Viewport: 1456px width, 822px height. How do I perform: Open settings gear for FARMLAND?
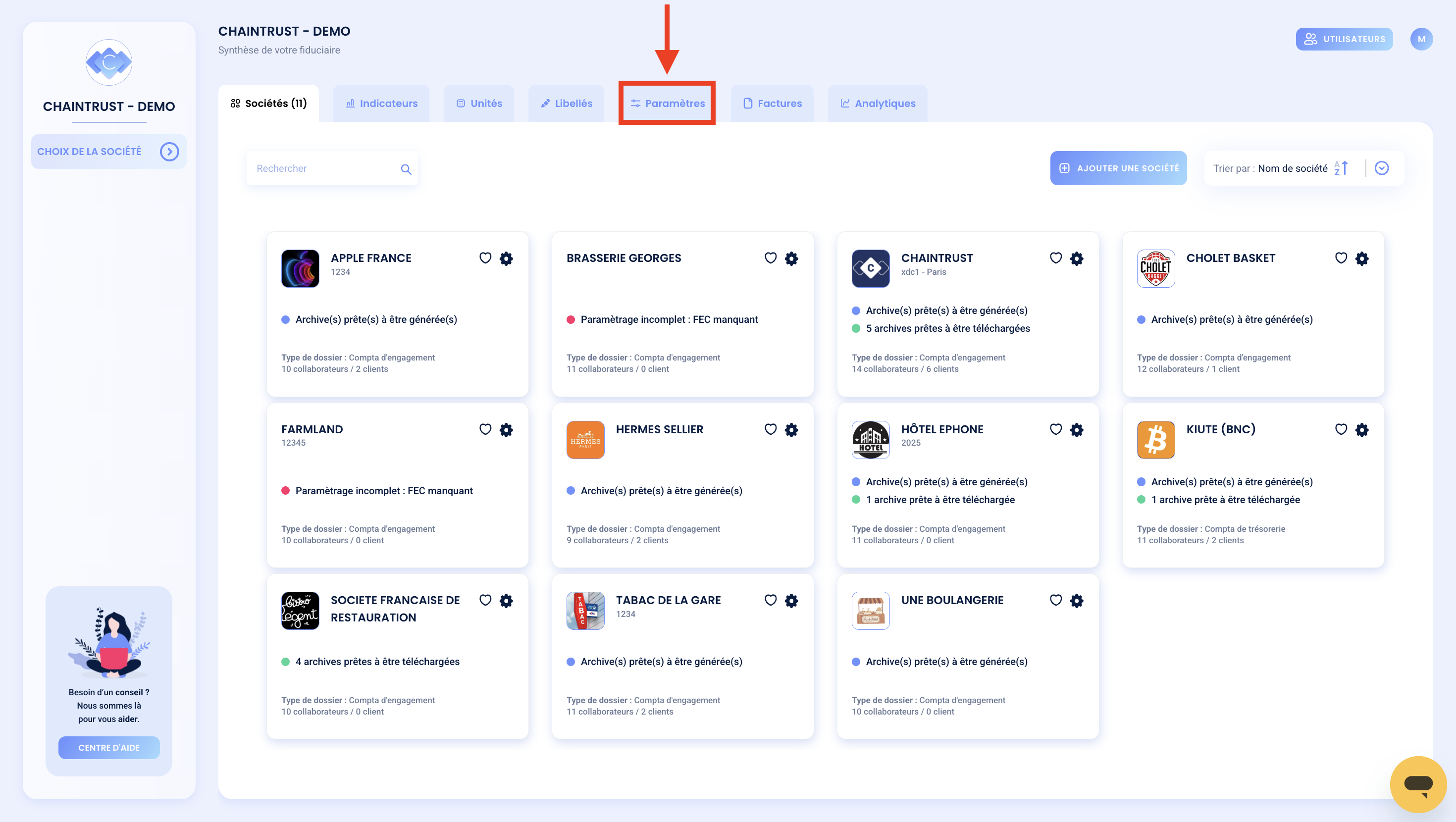[x=506, y=430]
